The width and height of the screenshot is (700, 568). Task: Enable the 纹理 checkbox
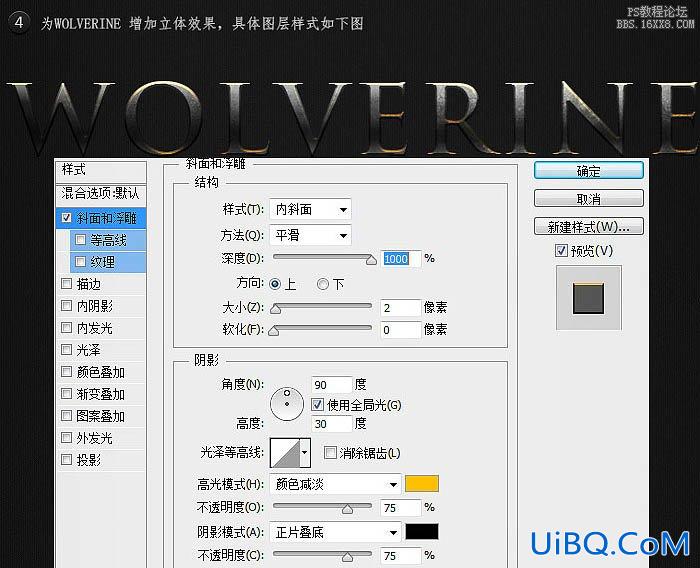(x=80, y=261)
